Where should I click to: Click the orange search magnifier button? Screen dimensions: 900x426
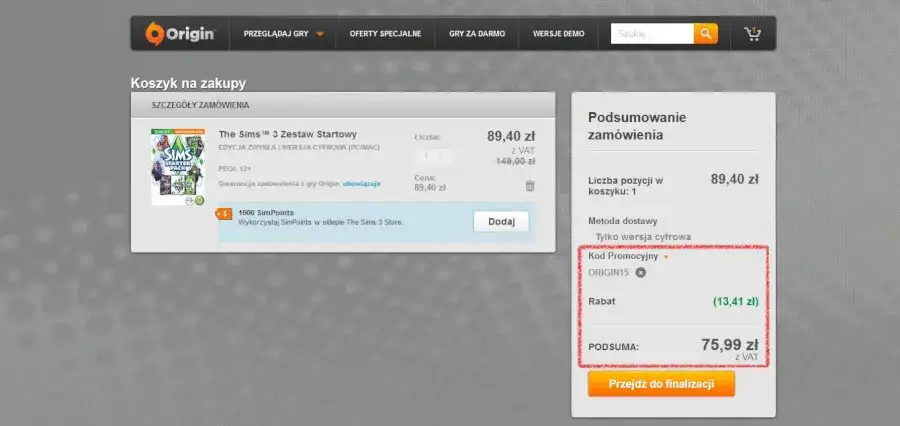(x=705, y=34)
